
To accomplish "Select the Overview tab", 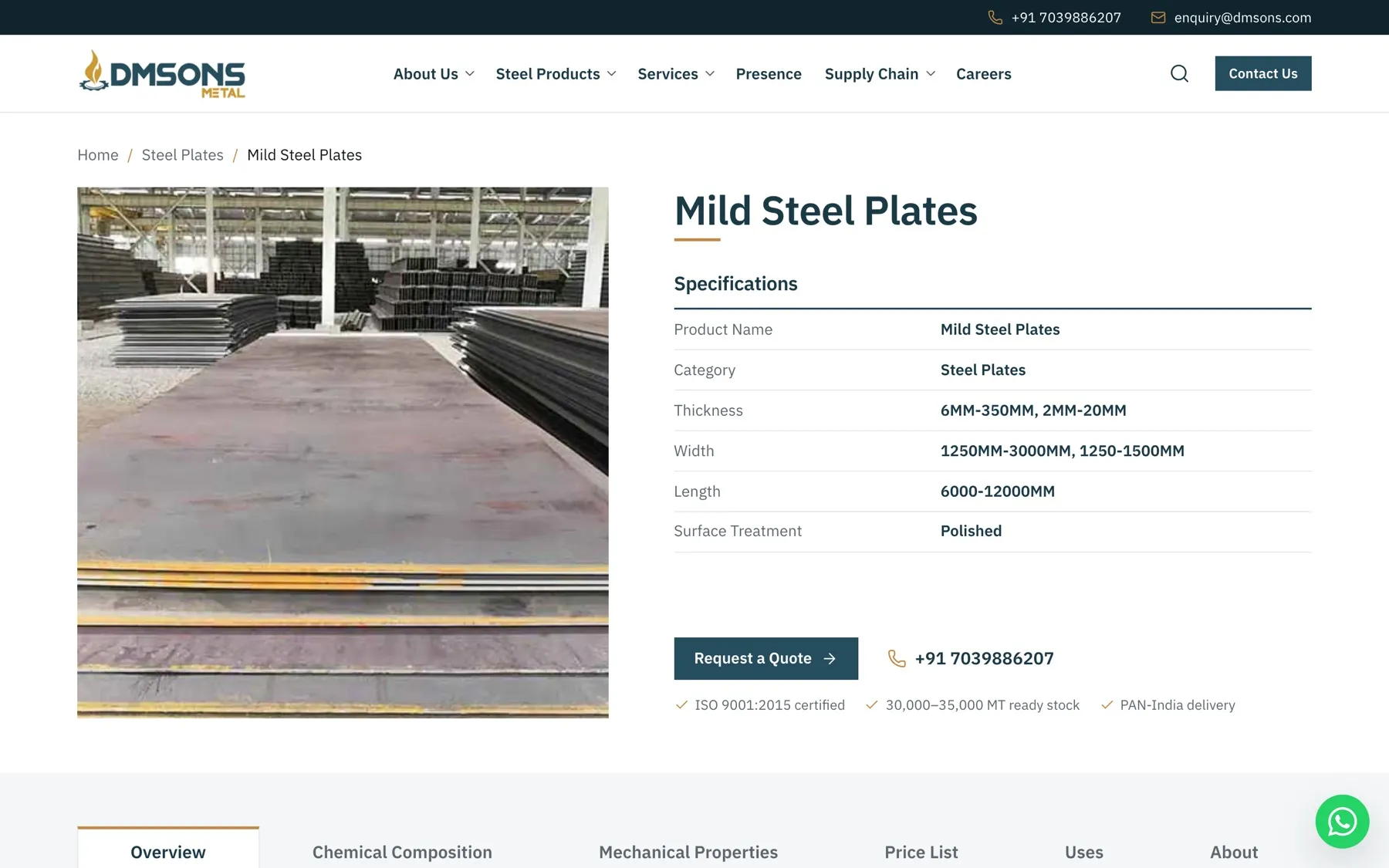I will (168, 849).
